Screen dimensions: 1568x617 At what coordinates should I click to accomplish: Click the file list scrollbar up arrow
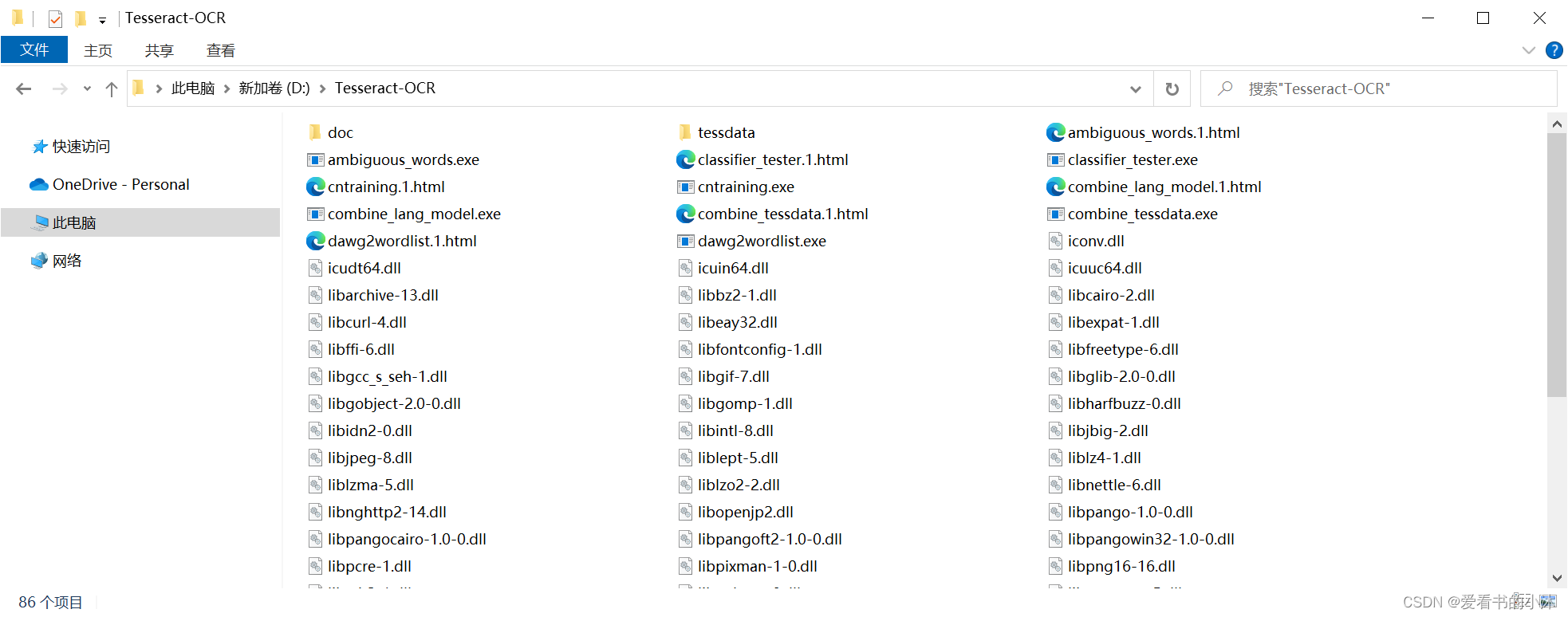(x=1557, y=124)
